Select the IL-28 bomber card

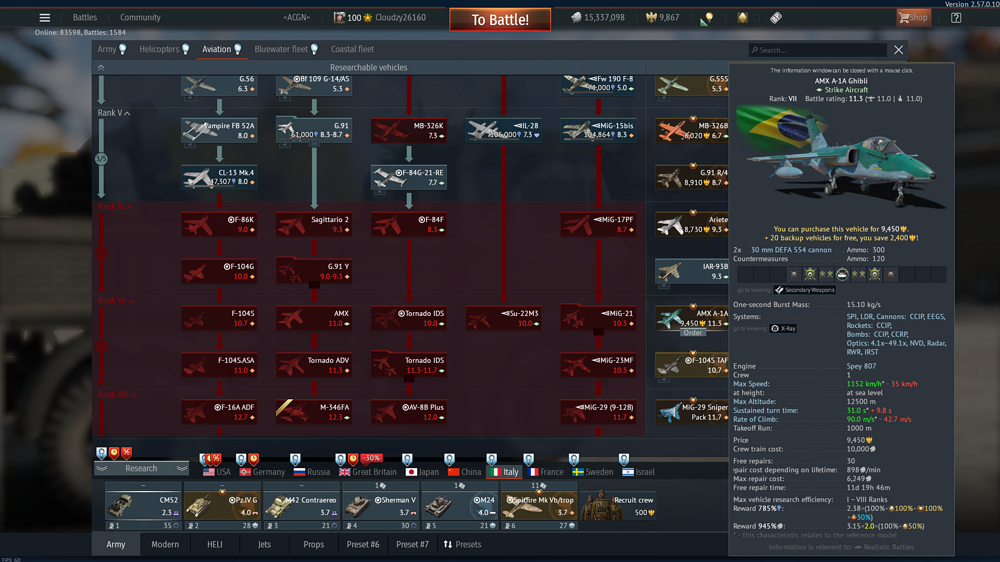(x=504, y=131)
